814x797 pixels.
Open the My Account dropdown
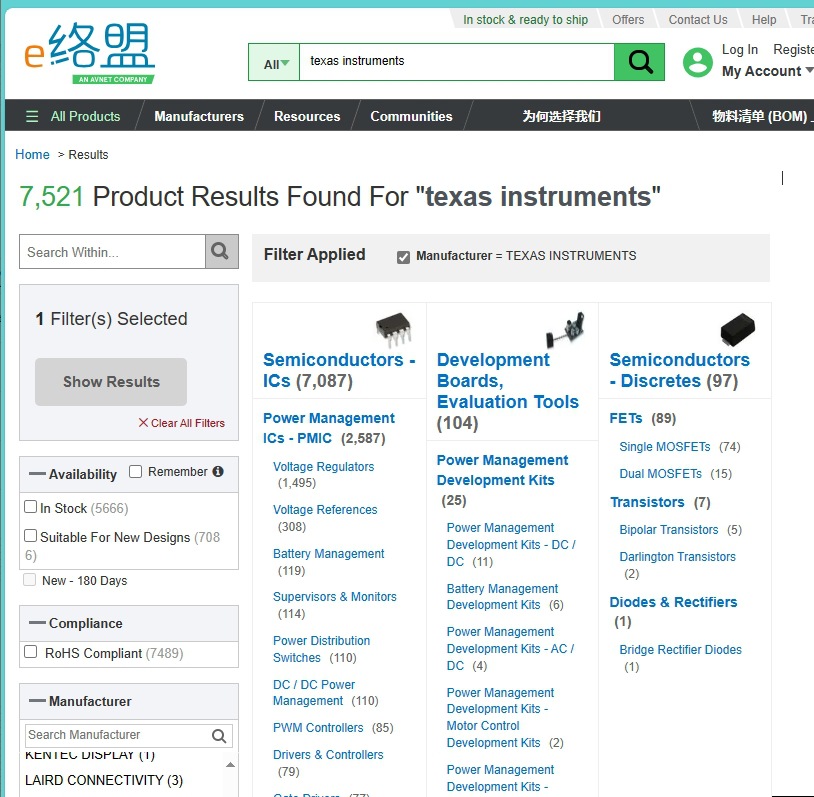(767, 71)
